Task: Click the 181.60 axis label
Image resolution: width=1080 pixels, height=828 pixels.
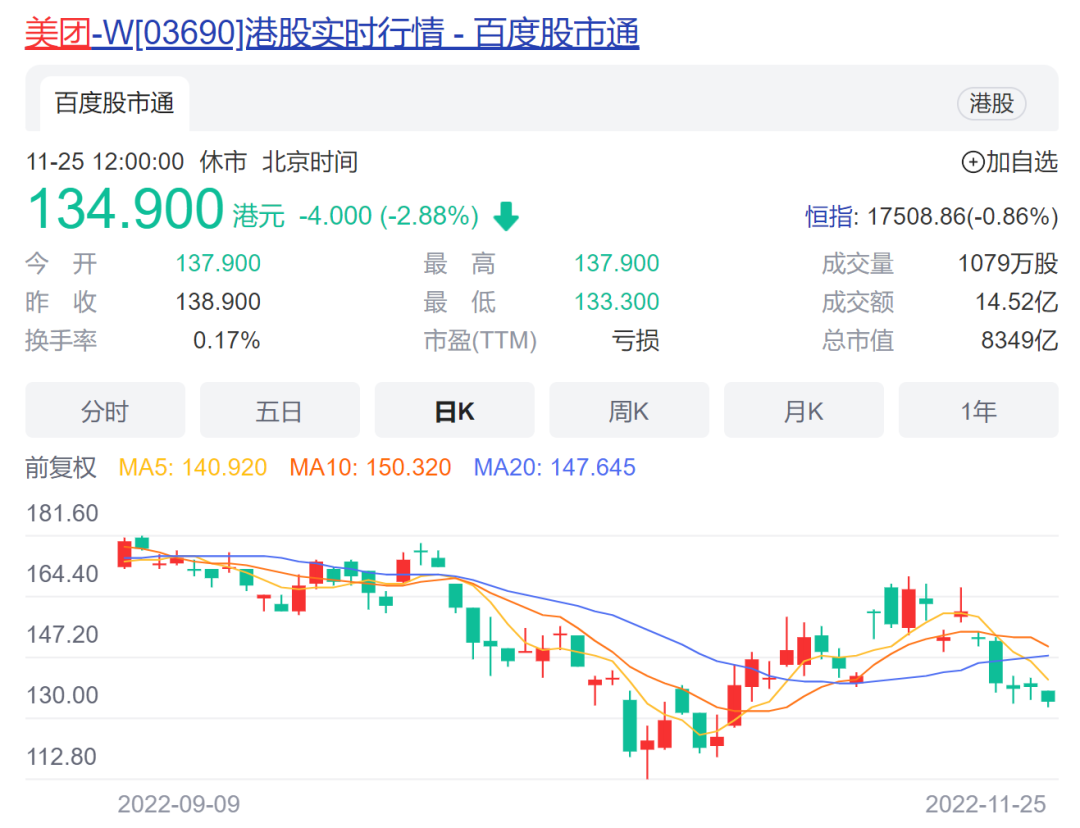Action: tap(62, 513)
